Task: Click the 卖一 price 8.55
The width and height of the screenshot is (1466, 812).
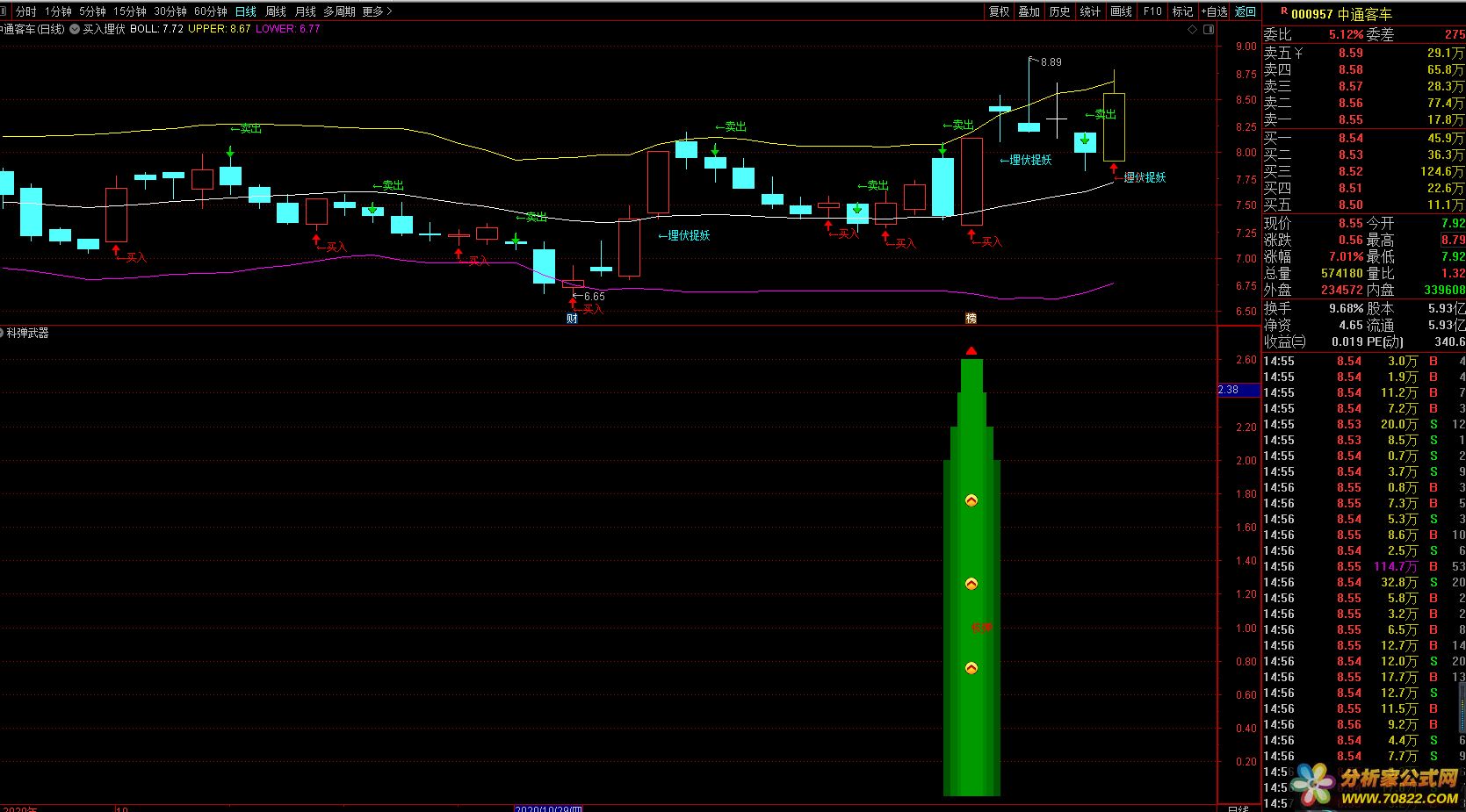Action: [x=1351, y=119]
